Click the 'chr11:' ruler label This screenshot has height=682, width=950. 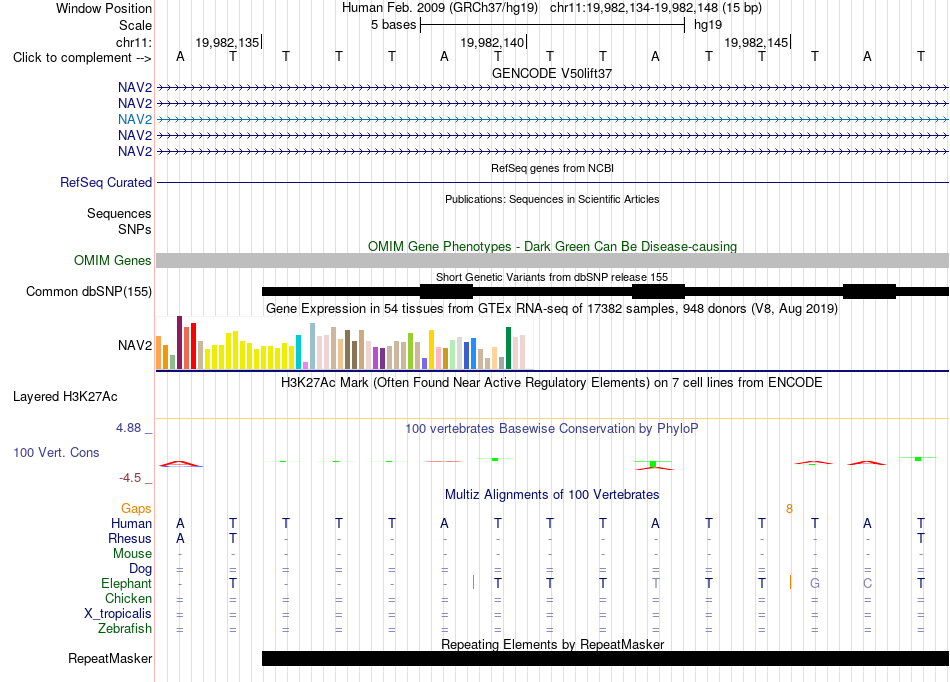pyautogui.click(x=134, y=42)
